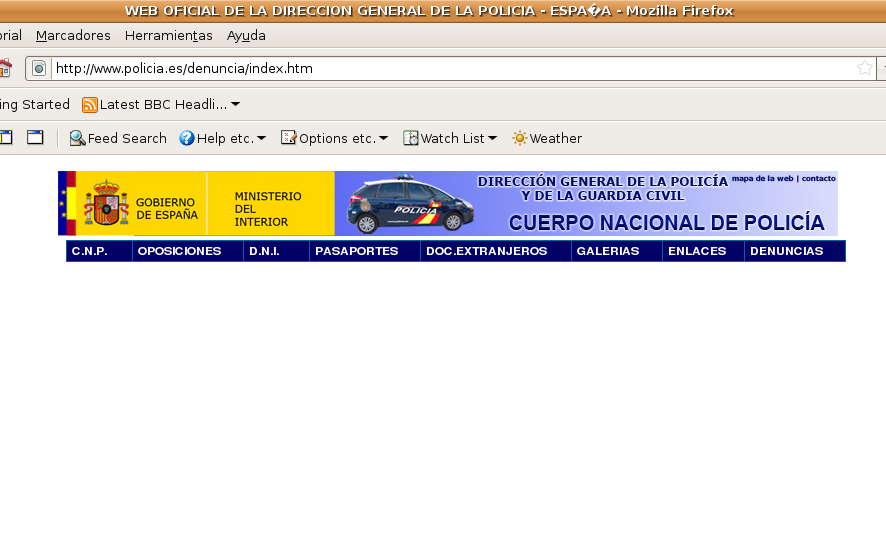
Task: Click the Watch List icon
Action: (411, 138)
